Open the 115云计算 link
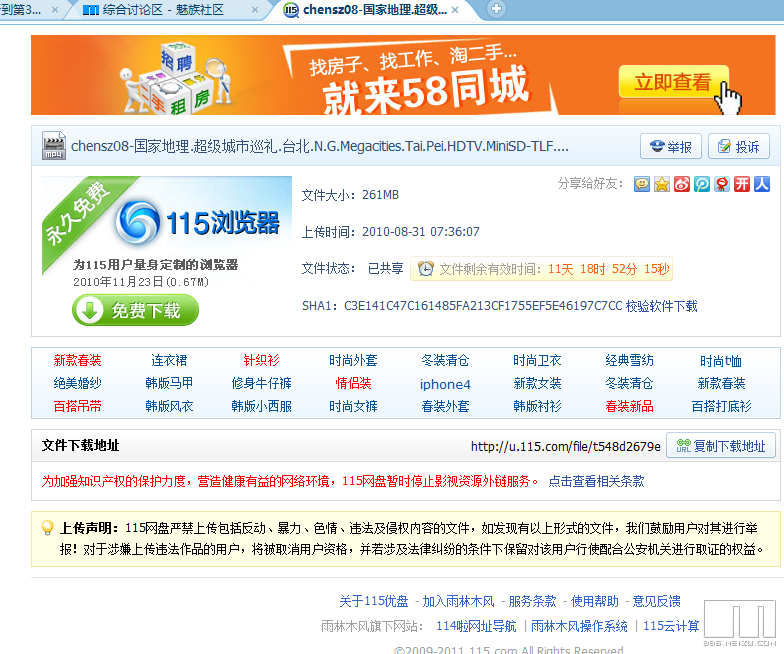 coord(670,626)
